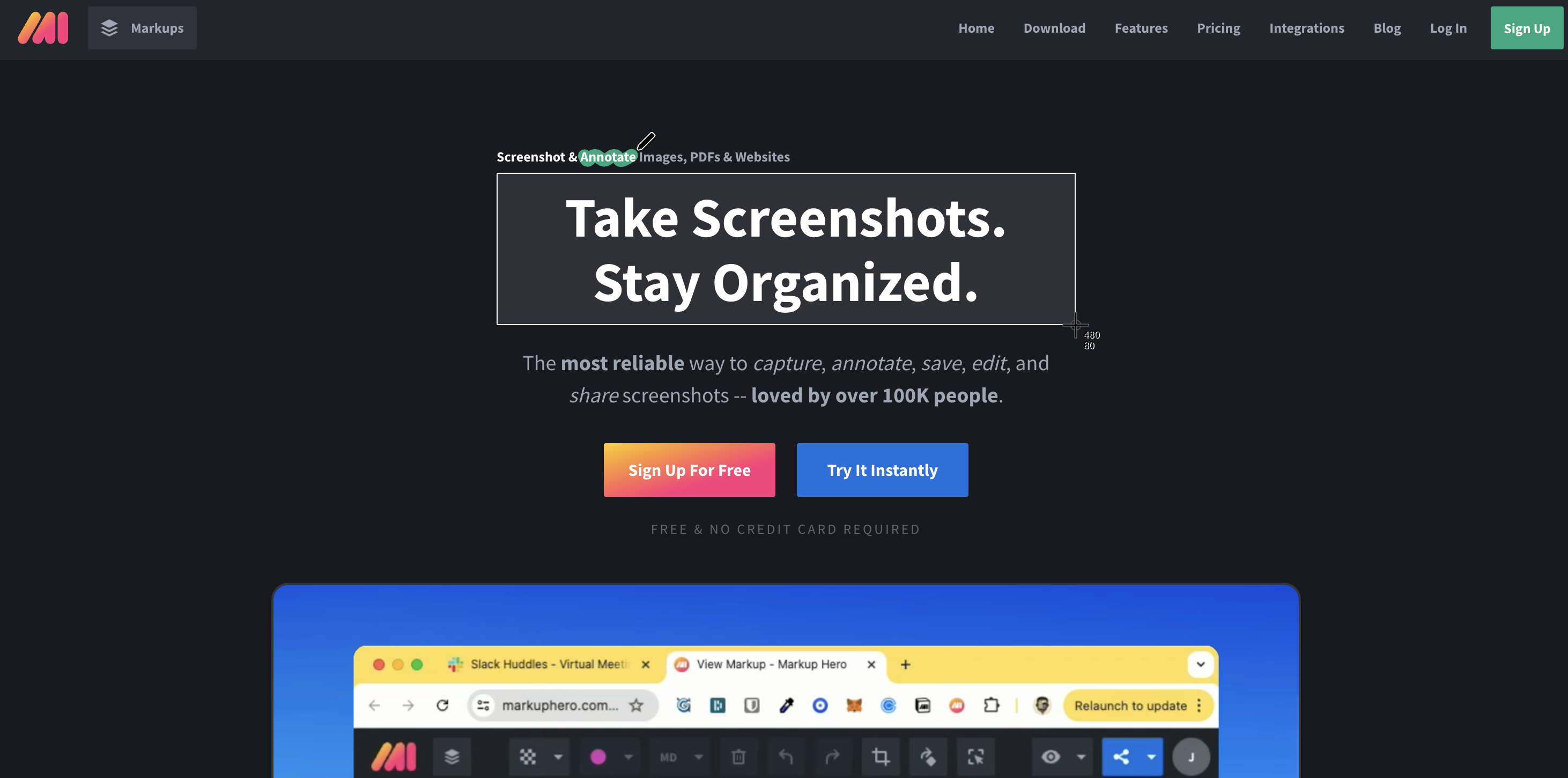Click the blue C swirl extension icon
The image size is (1568, 778).
888,705
